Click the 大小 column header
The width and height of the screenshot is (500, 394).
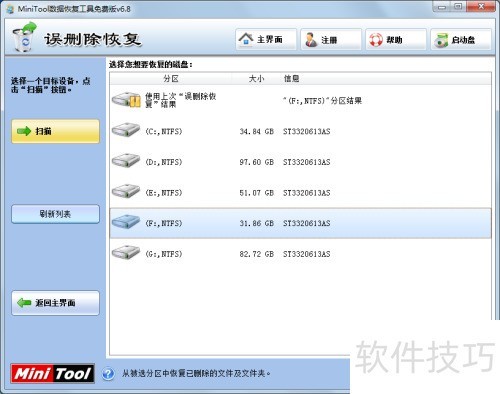256,79
